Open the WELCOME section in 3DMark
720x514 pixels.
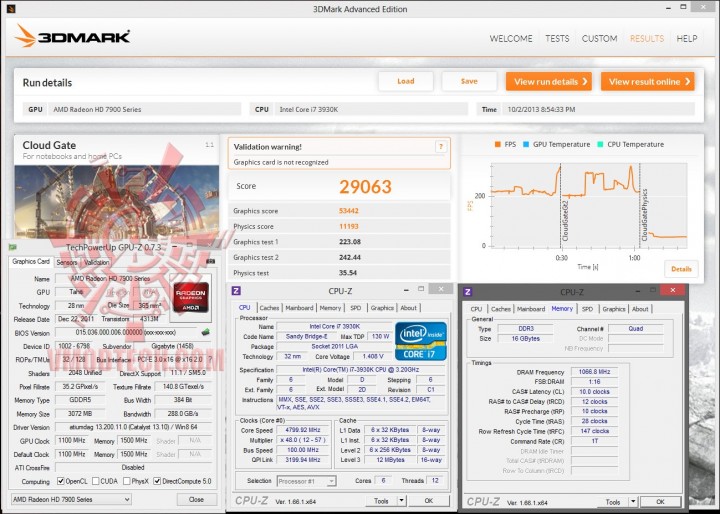click(511, 39)
